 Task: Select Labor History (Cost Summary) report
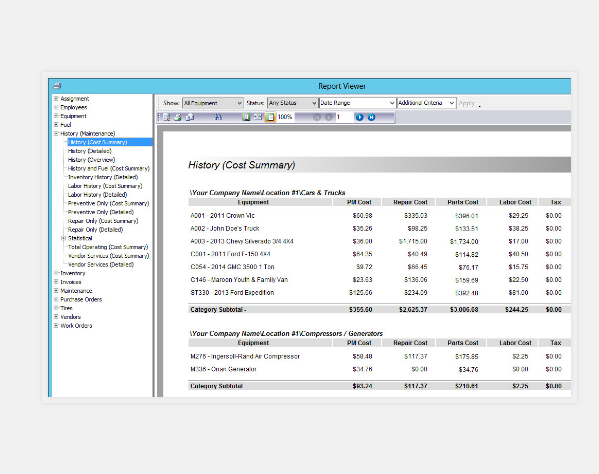[x=105, y=186]
